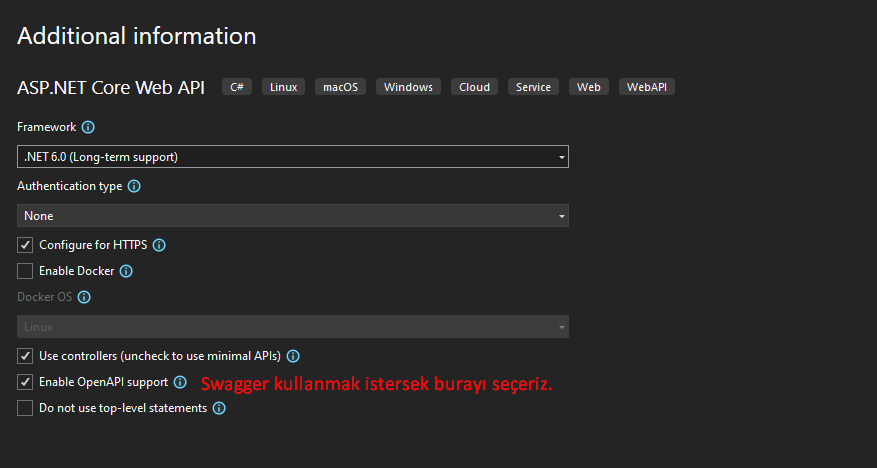The height and width of the screenshot is (468, 877).
Task: Click the Framework label
Action: [46, 127]
